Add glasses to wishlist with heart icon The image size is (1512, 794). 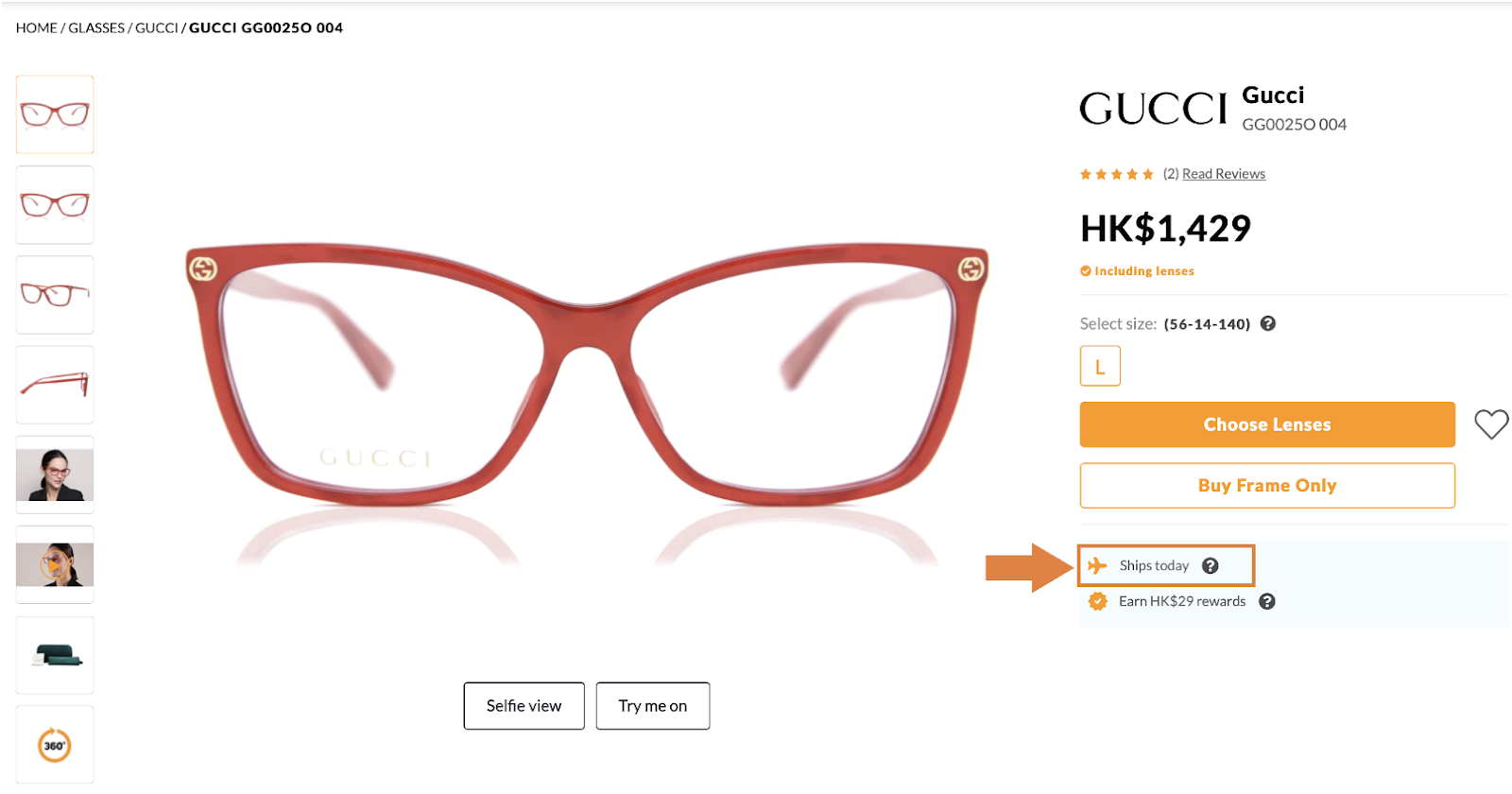[1491, 424]
